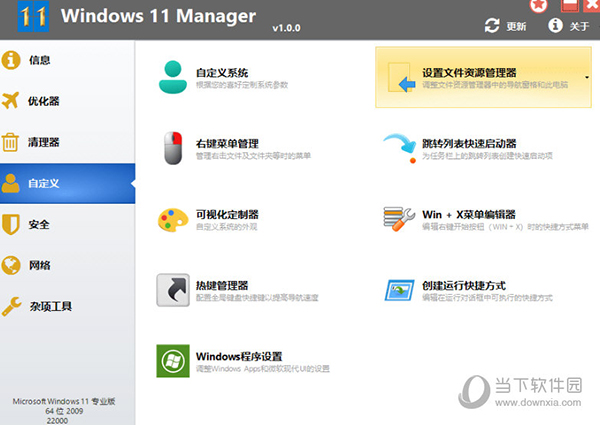
Task: Click the Win+X菜单编辑器 wrench list icon
Action: 399,219
